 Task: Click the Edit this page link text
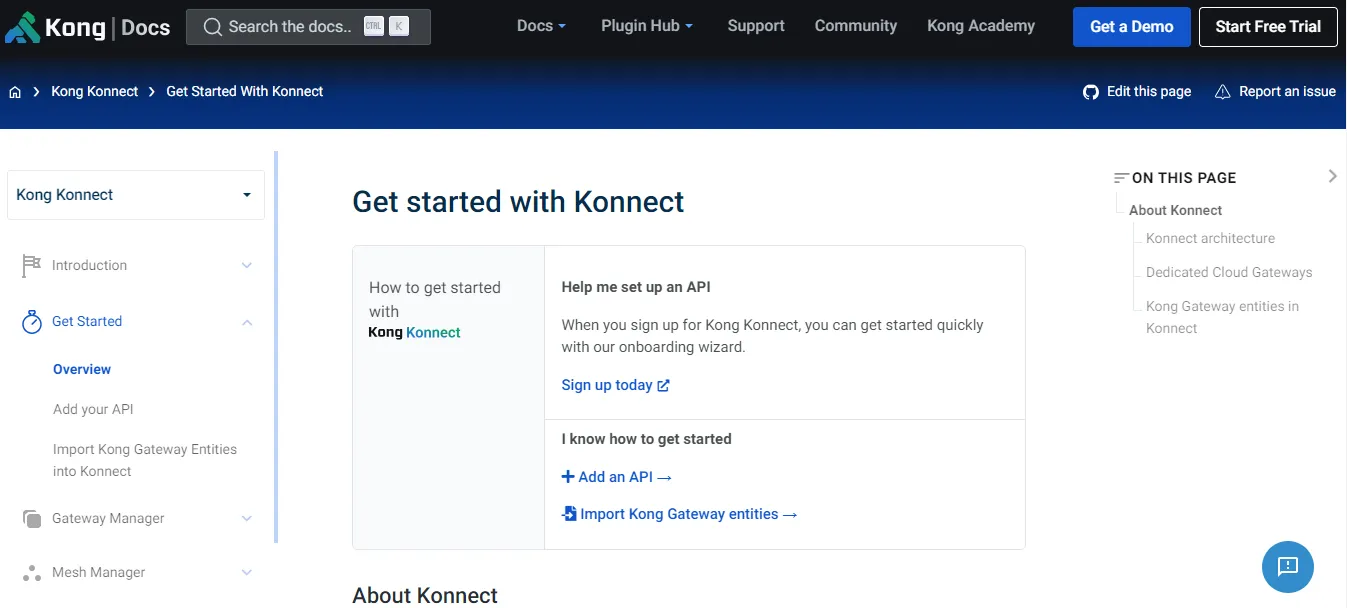(x=1149, y=91)
